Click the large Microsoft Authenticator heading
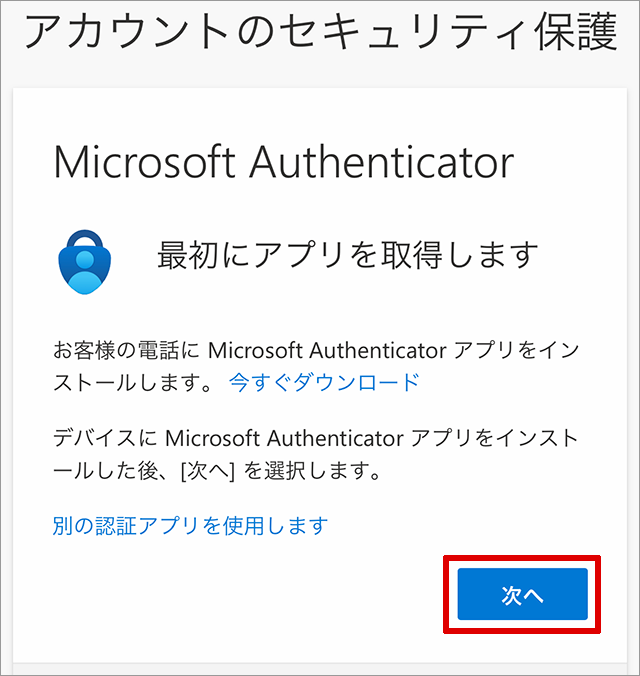 click(284, 162)
